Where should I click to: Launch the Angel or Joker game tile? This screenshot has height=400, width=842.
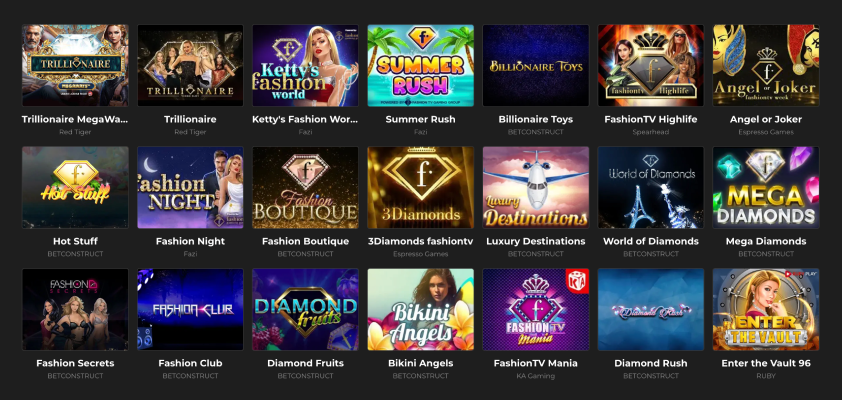tap(766, 66)
